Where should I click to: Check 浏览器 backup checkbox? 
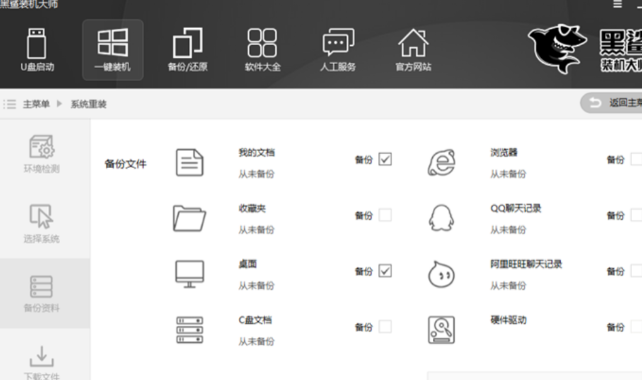637,159
